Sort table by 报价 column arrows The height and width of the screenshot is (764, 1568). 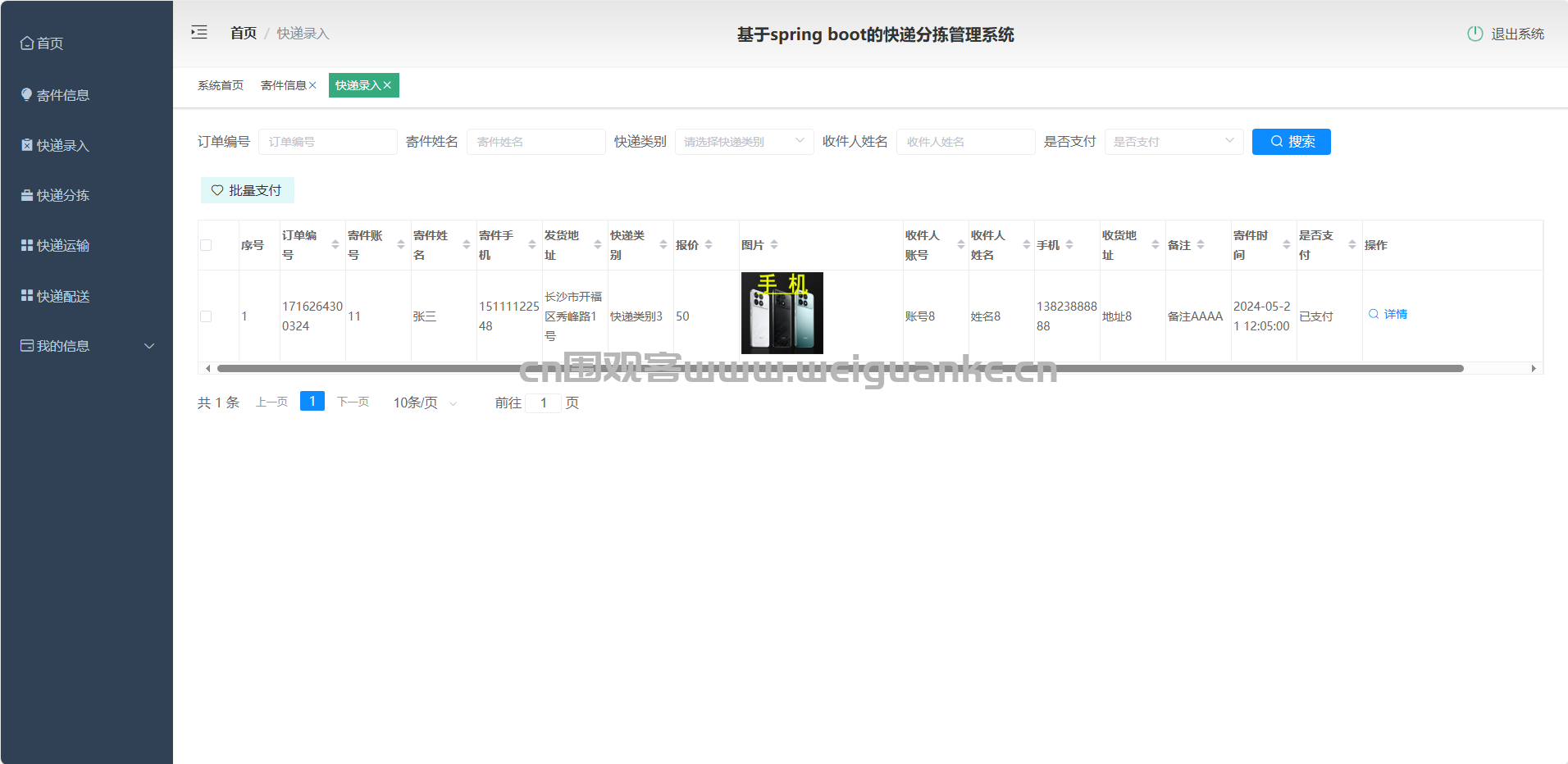tap(709, 245)
